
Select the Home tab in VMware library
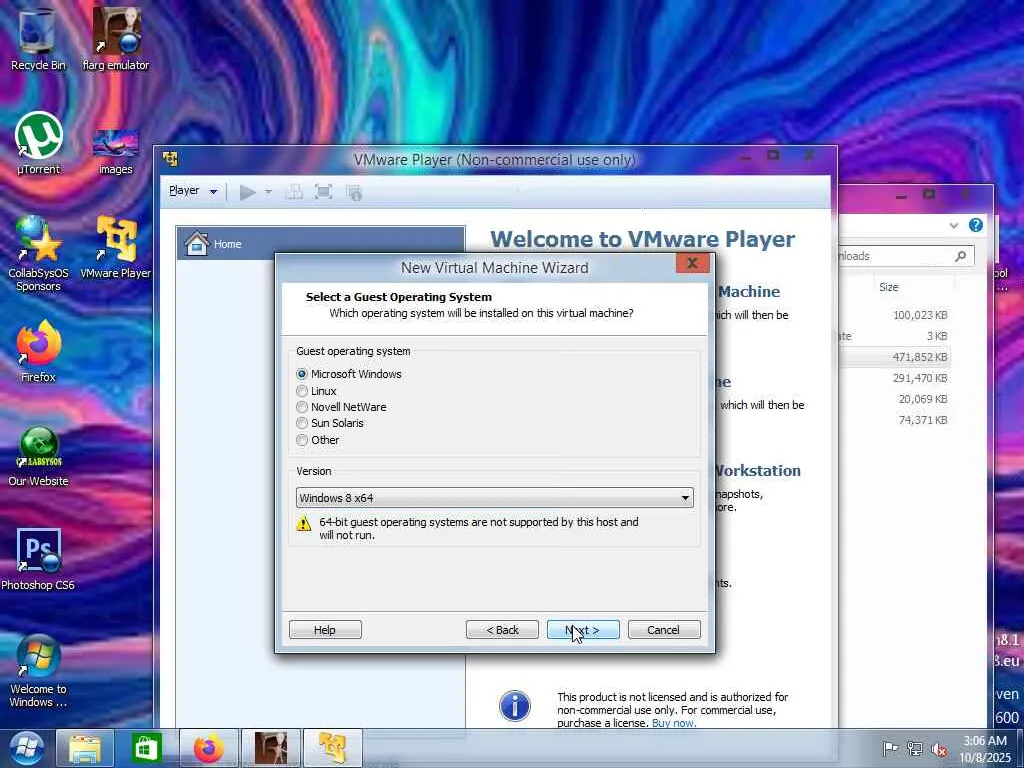pyautogui.click(x=321, y=244)
